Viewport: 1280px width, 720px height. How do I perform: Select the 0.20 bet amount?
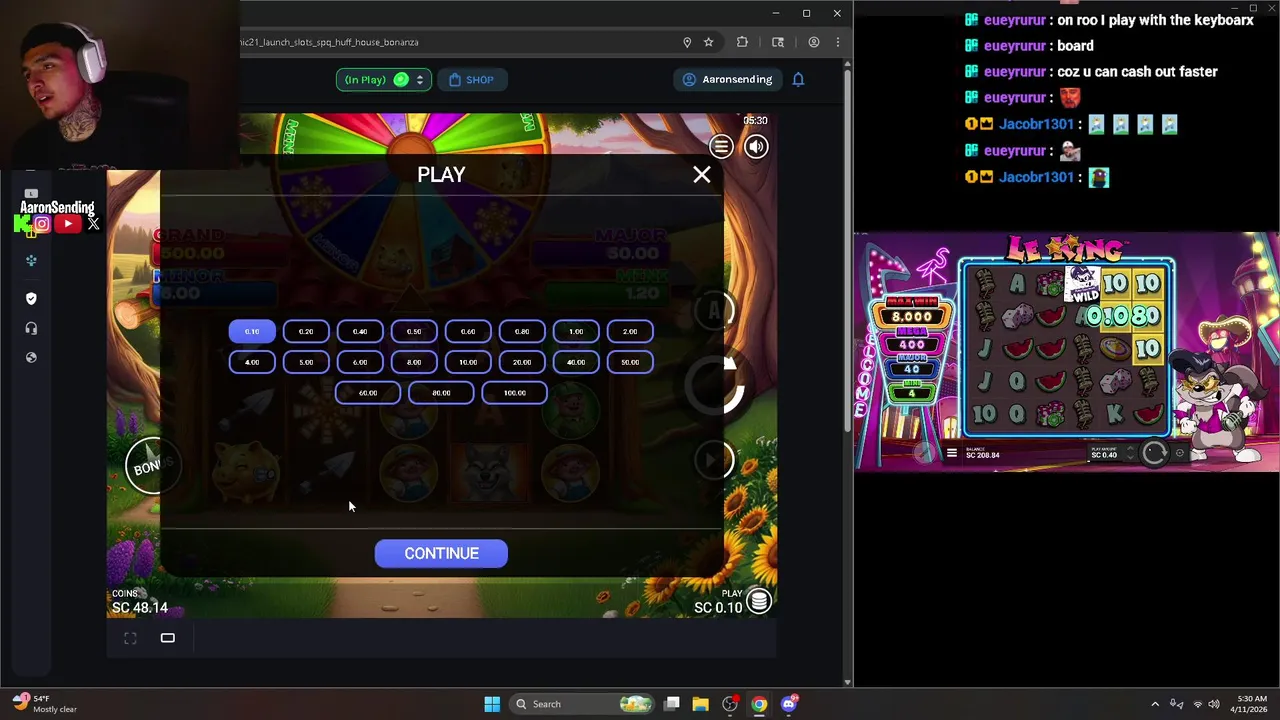pyautogui.click(x=306, y=331)
